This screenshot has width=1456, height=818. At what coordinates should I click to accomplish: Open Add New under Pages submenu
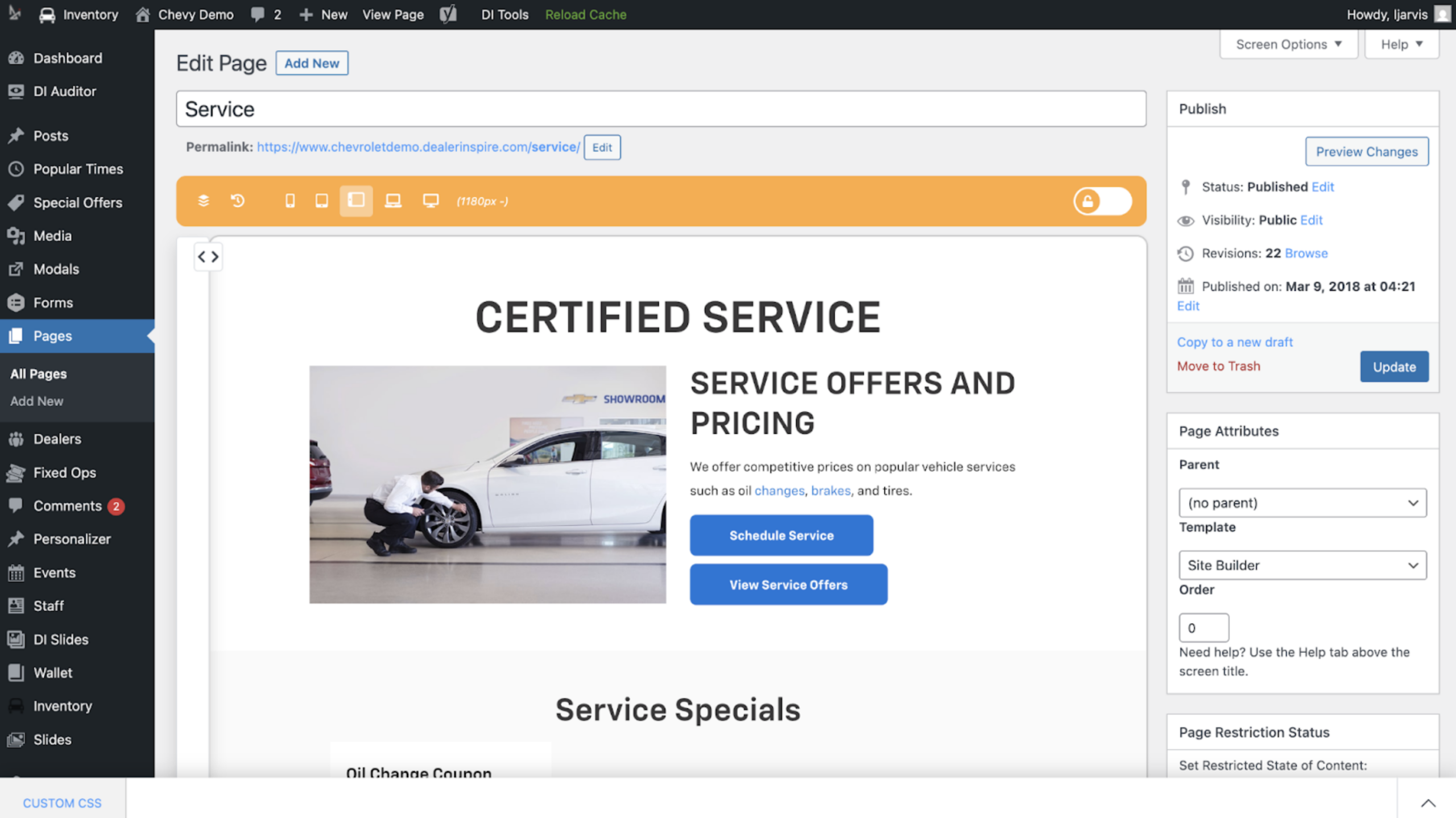coord(37,401)
